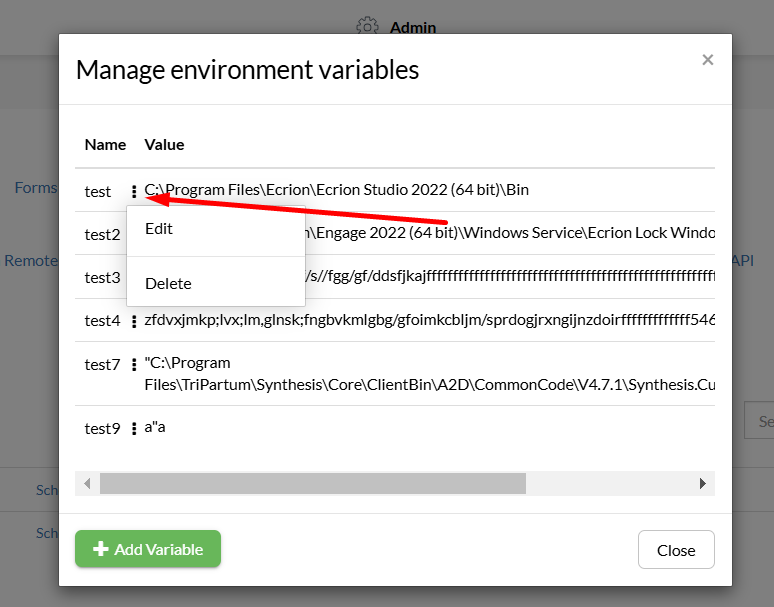Open the API link in background page
The height and width of the screenshot is (607, 774).
pyautogui.click(x=743, y=261)
